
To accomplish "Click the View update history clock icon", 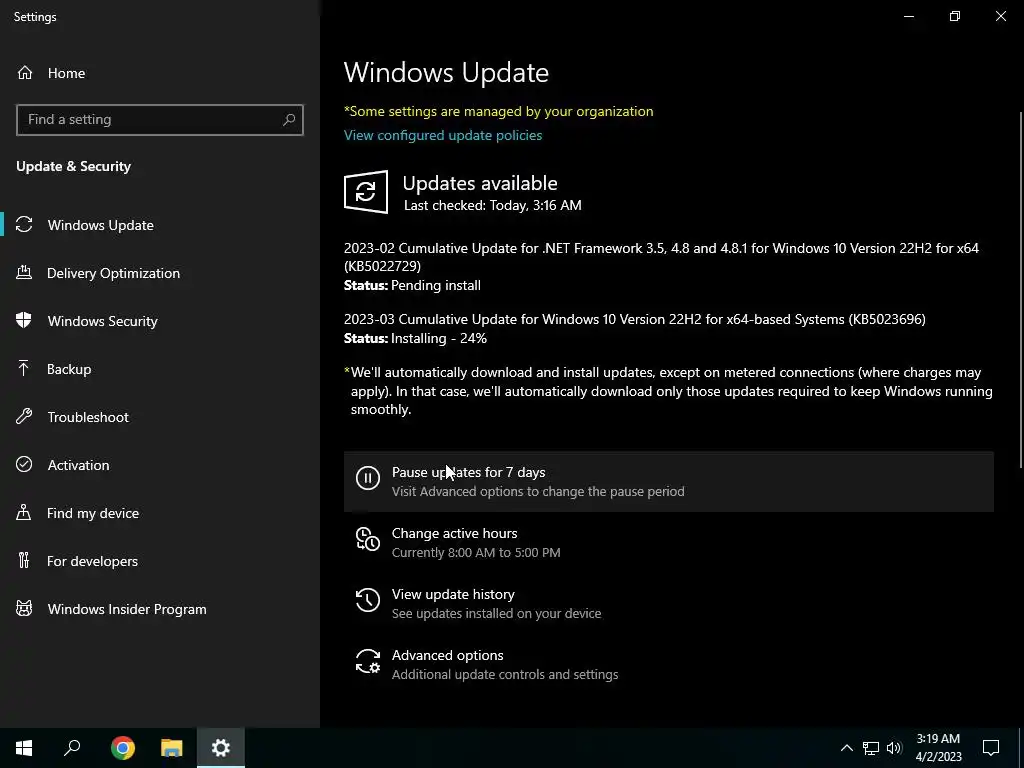I will coord(368,600).
